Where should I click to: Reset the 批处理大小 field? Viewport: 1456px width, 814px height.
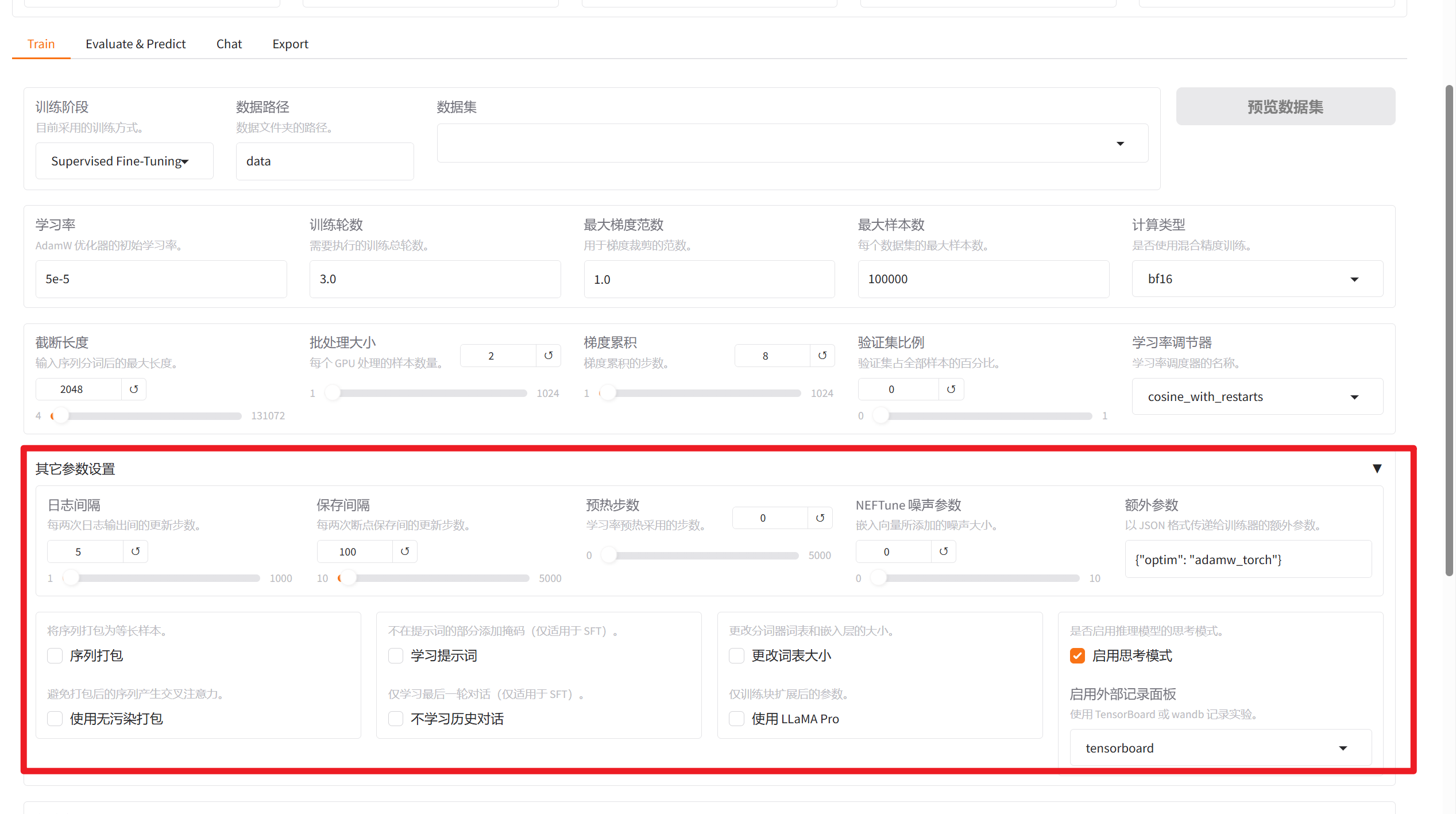coord(548,355)
